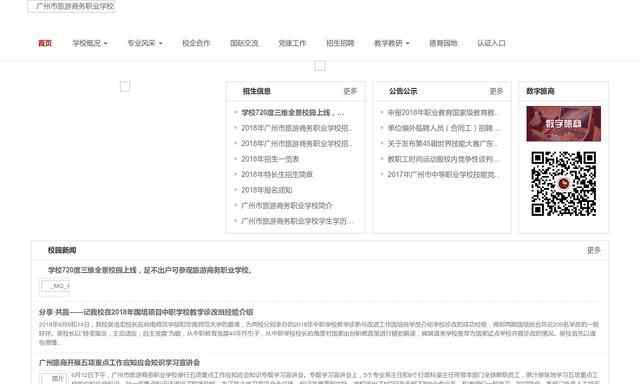The image size is (640, 384).
Task: Open the 党建工作 menu item
Action: coord(292,43)
